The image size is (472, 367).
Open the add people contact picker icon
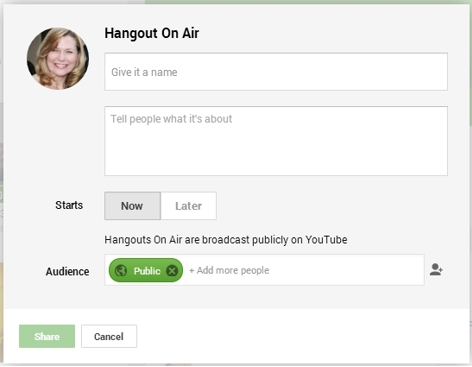click(x=436, y=269)
